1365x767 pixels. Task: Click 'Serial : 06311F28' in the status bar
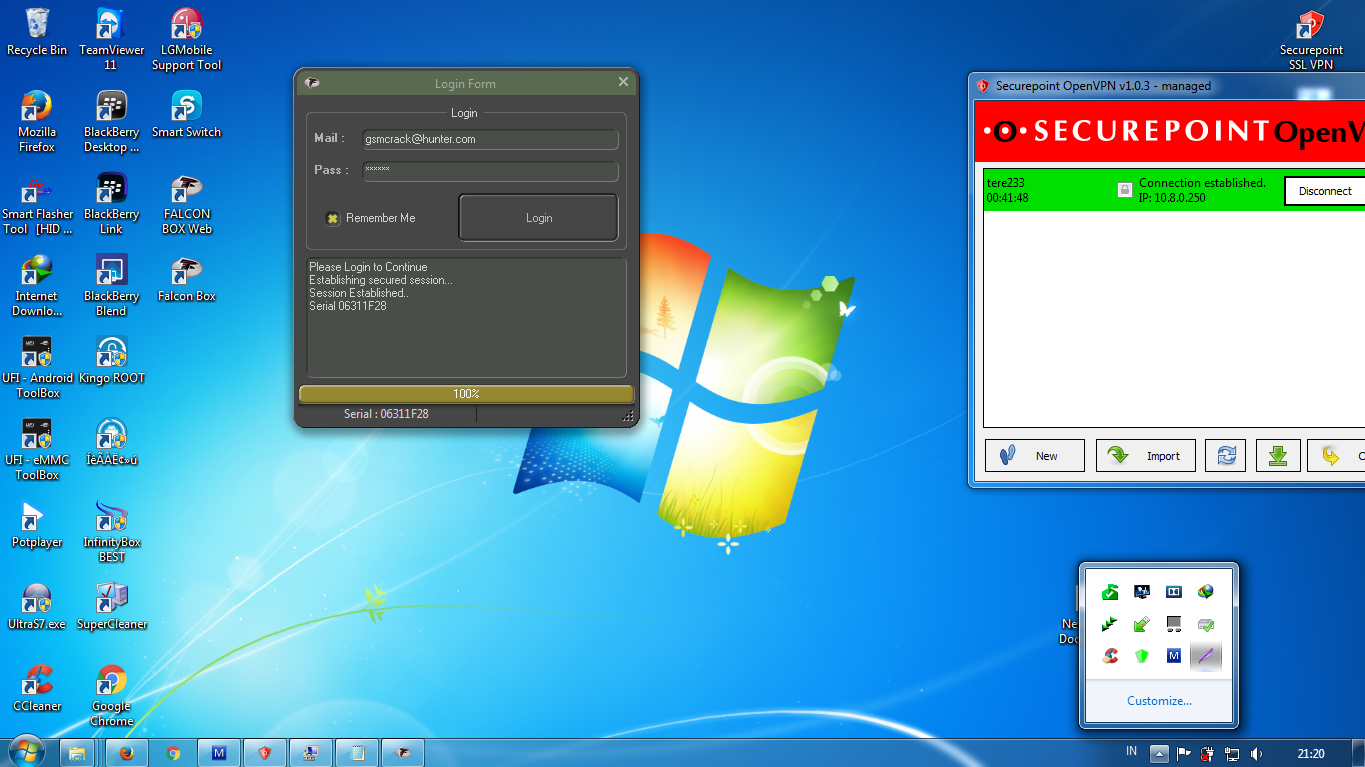pyautogui.click(x=386, y=414)
